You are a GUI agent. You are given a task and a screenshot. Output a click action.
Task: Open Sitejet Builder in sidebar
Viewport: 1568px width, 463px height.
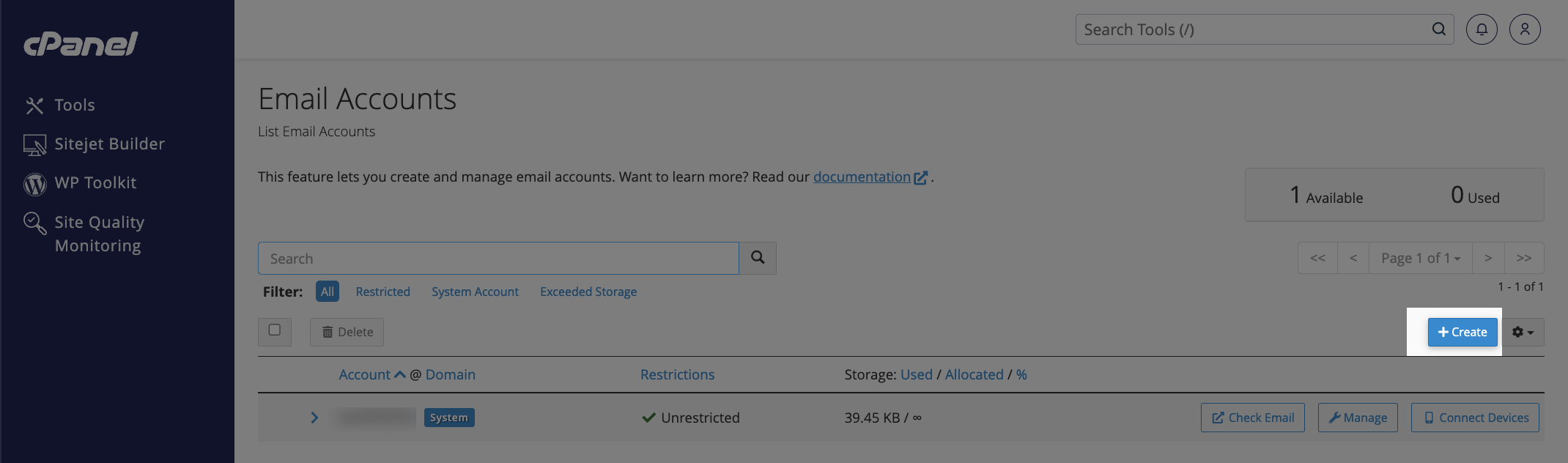(x=108, y=144)
